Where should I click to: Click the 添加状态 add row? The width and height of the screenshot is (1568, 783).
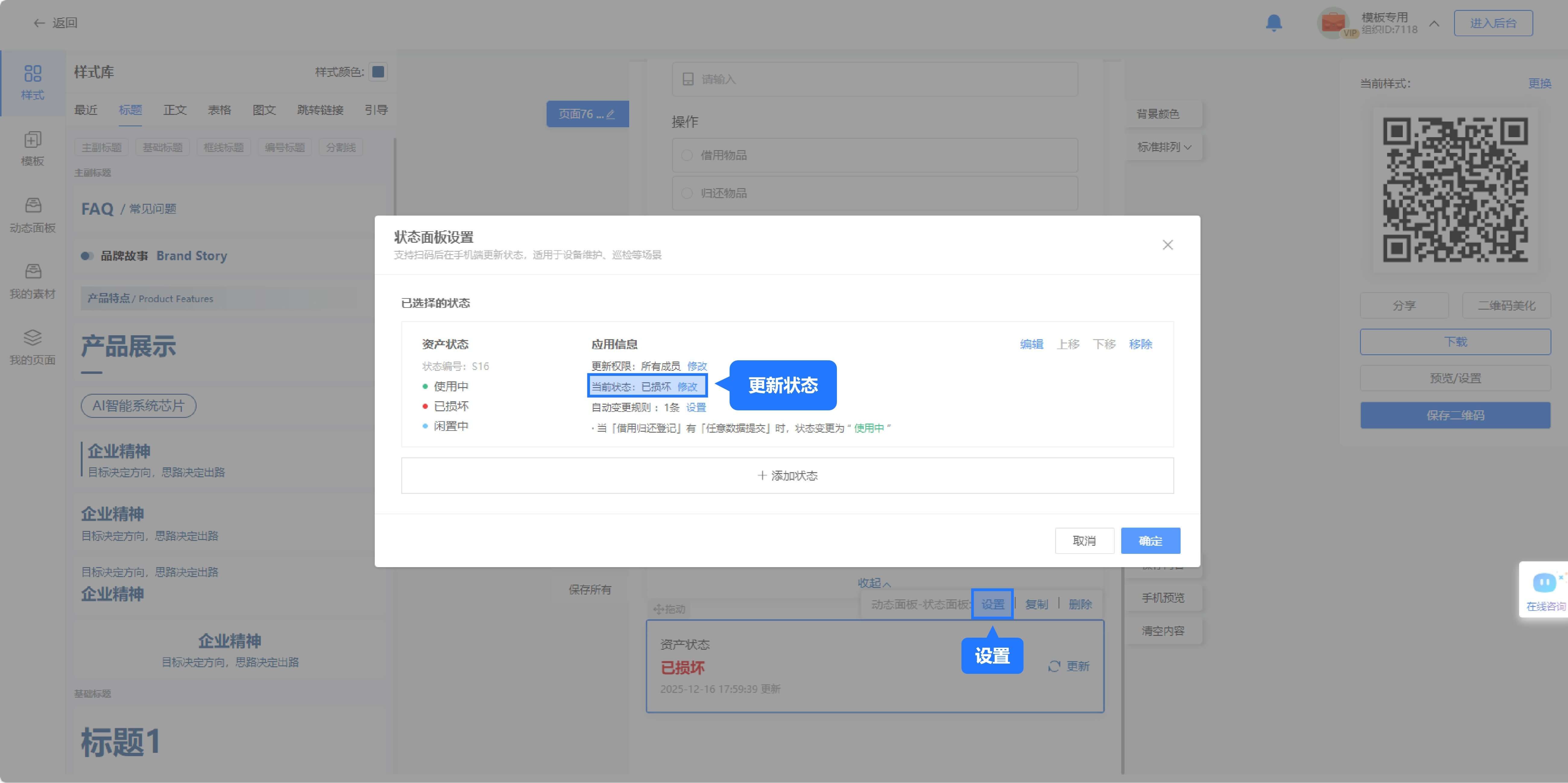(x=787, y=475)
